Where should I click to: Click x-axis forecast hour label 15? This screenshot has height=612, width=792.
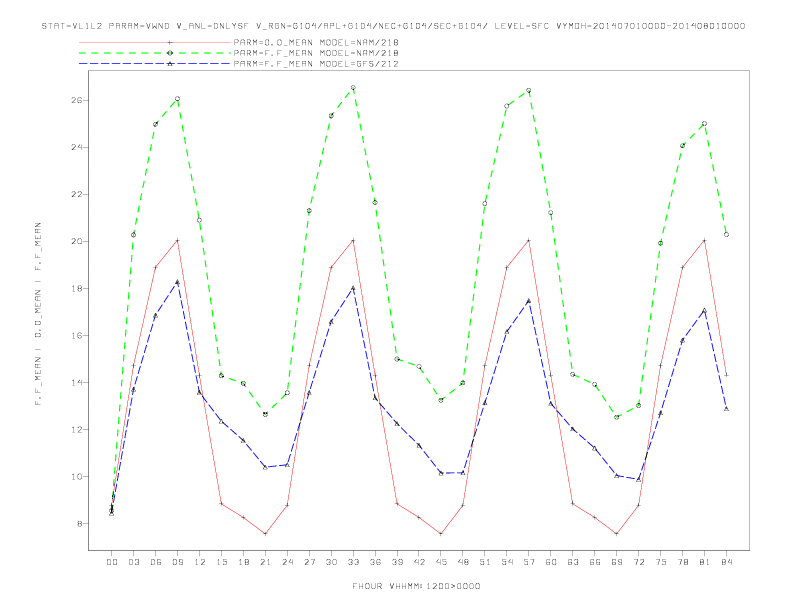pos(221,562)
